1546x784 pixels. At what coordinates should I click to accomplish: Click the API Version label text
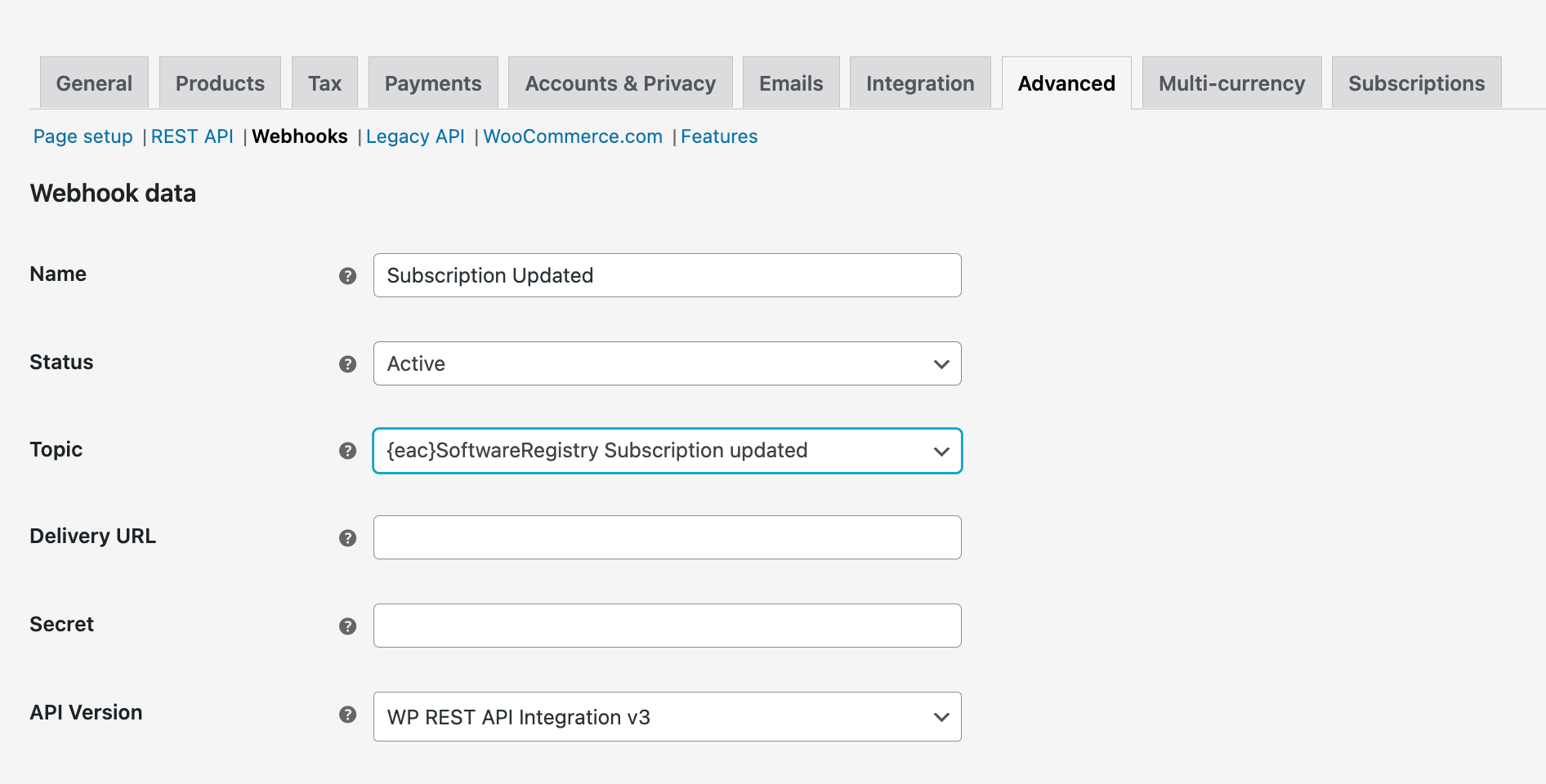(86, 712)
